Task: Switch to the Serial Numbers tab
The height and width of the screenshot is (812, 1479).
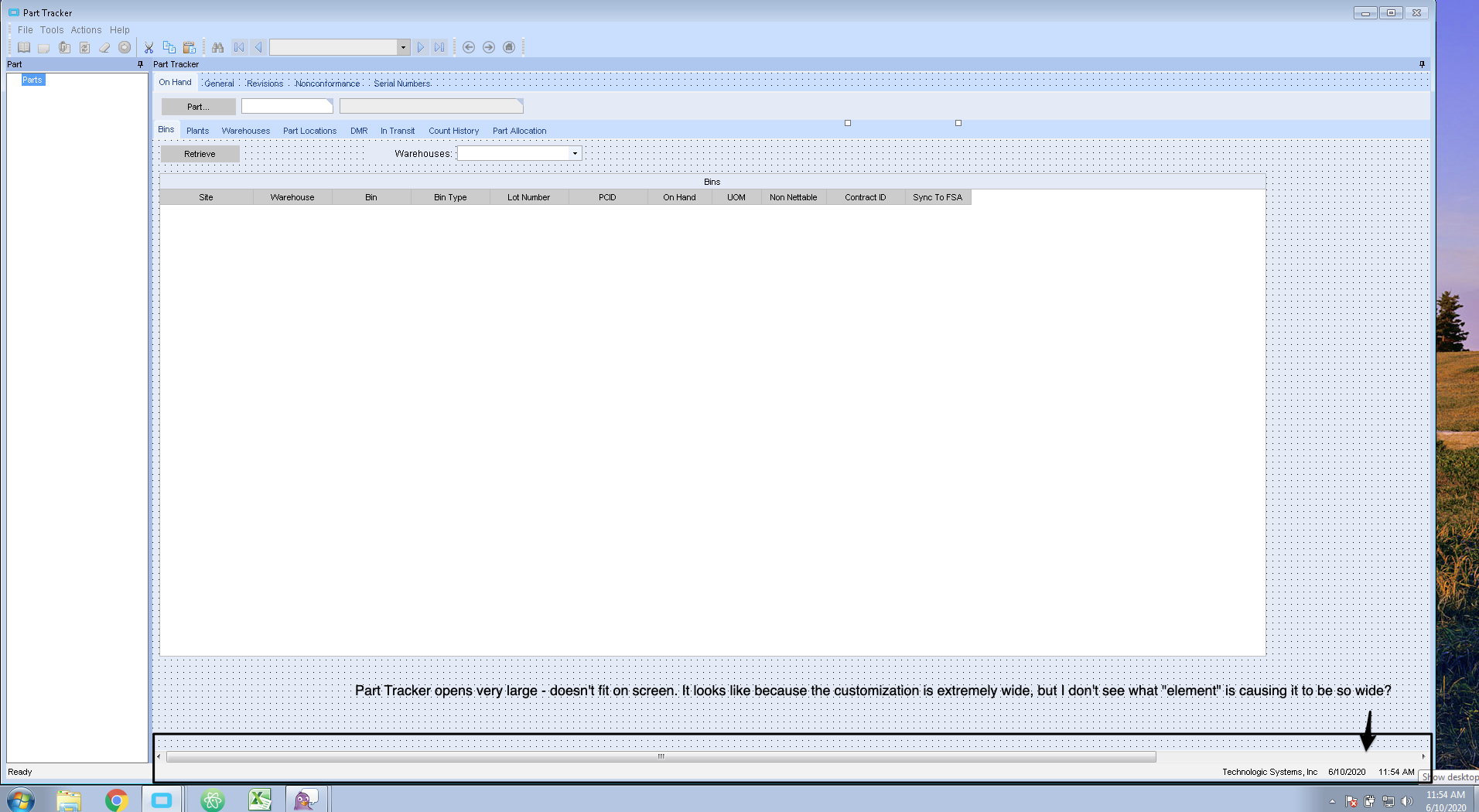Action: pos(402,84)
